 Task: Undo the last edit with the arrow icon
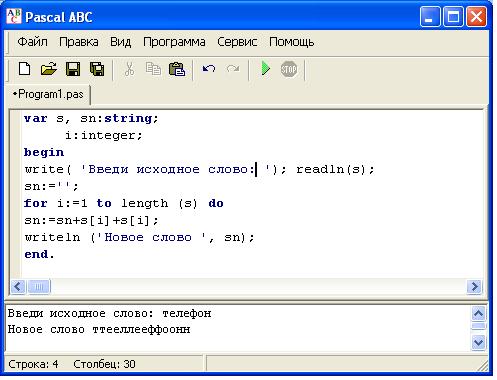click(x=209, y=69)
